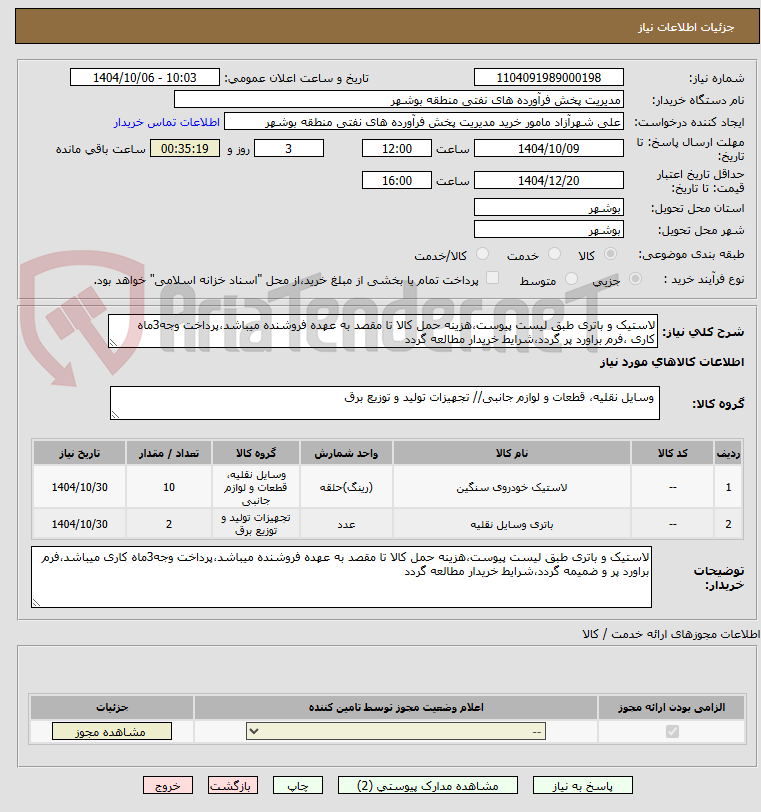This screenshot has height=812, width=761.
Task: Click the date 1404/10/30 in the tire row
Action: 79,487
